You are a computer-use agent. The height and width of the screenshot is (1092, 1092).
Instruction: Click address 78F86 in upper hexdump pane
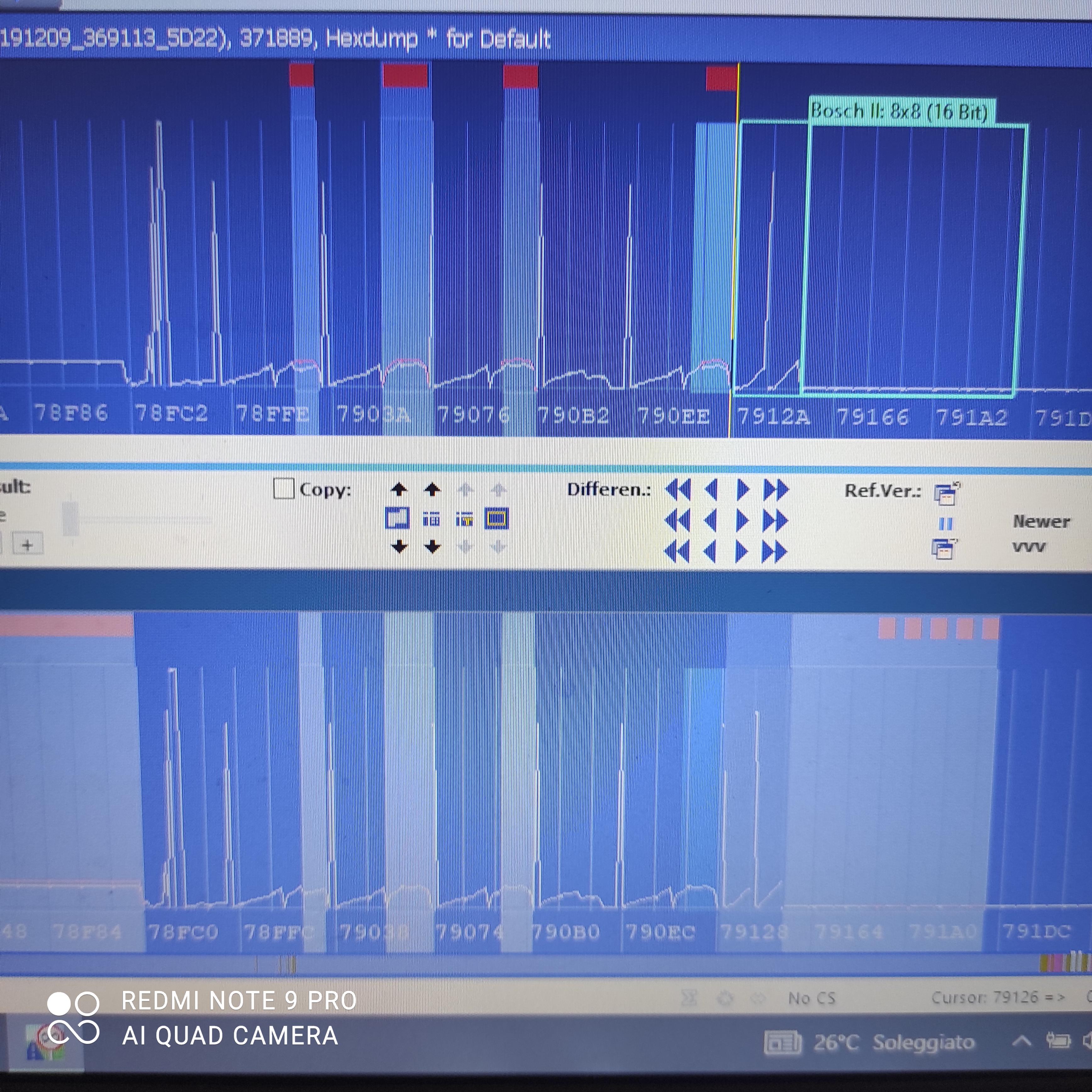[71, 413]
